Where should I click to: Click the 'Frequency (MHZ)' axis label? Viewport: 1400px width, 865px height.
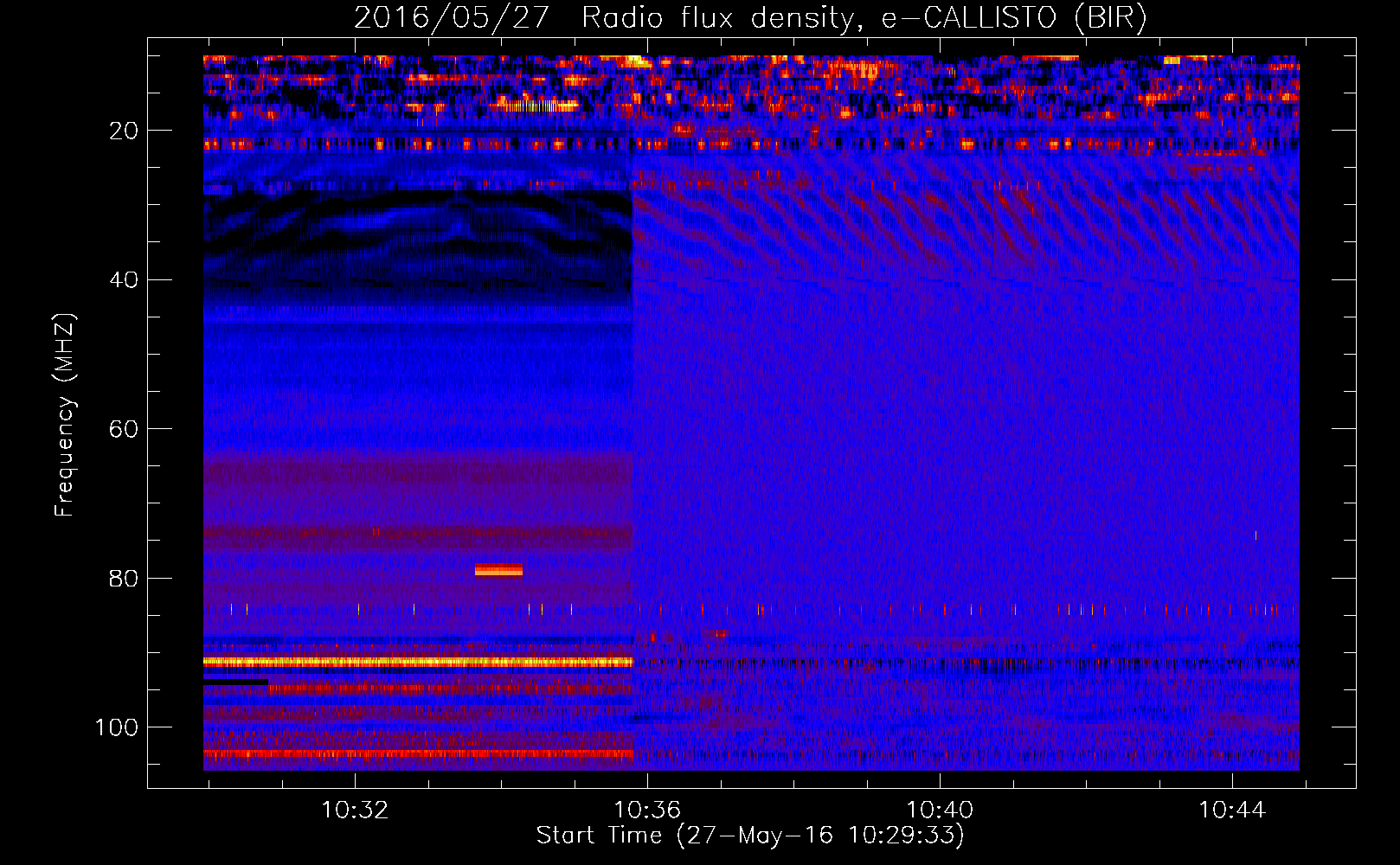(x=65, y=415)
